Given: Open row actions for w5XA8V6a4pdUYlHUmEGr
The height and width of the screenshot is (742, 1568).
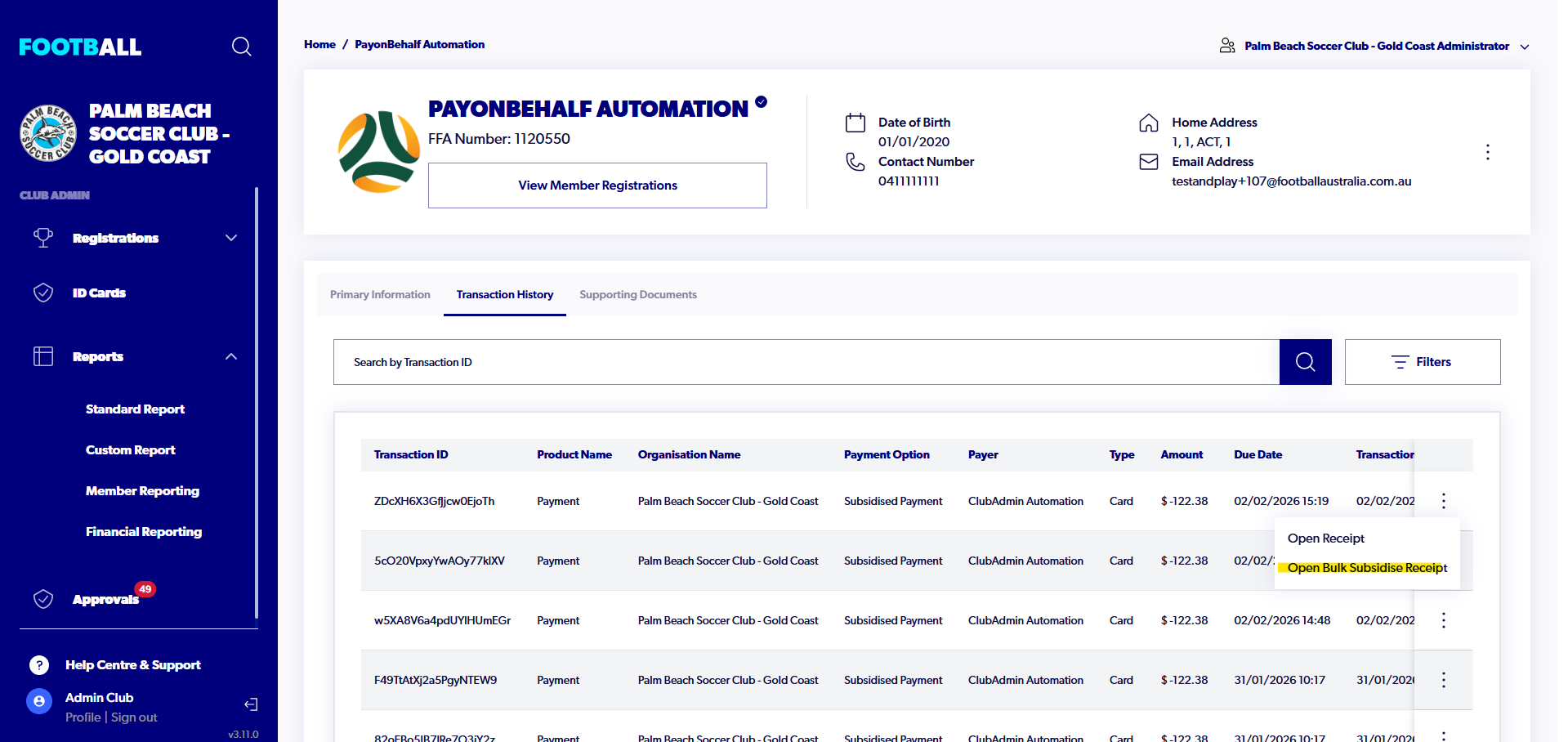Looking at the screenshot, I should point(1444,620).
